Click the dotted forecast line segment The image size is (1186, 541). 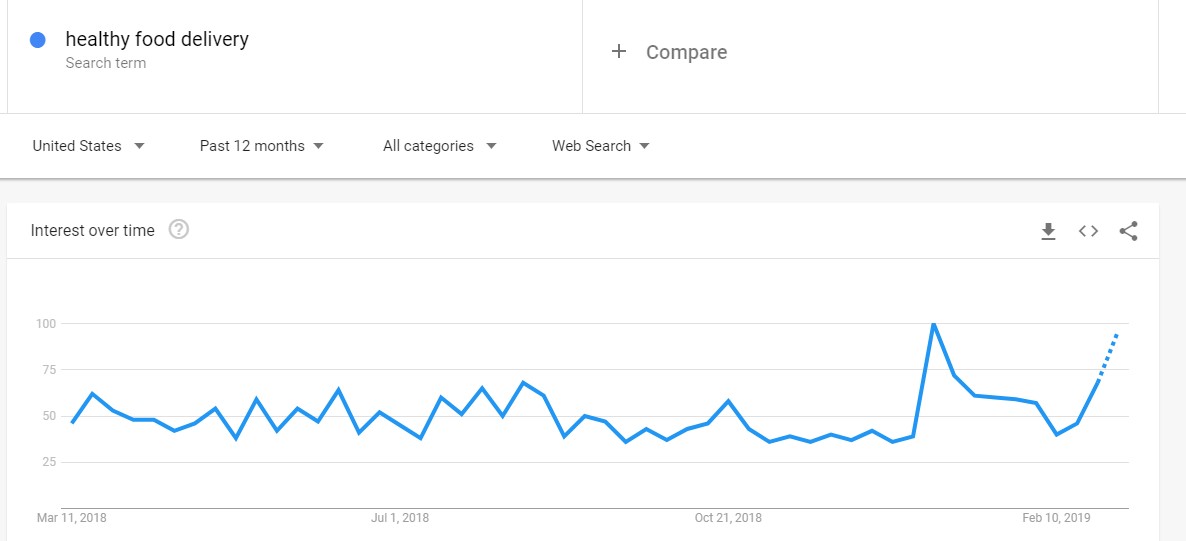click(x=1108, y=356)
